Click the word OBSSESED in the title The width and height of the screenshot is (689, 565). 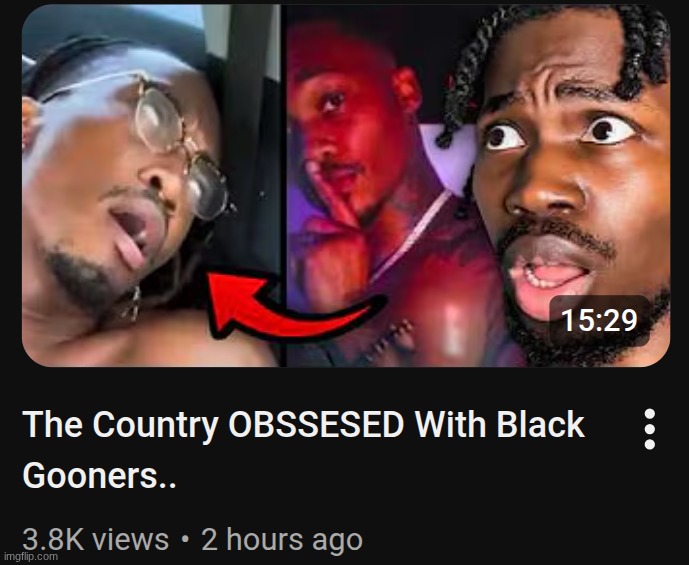(316, 424)
